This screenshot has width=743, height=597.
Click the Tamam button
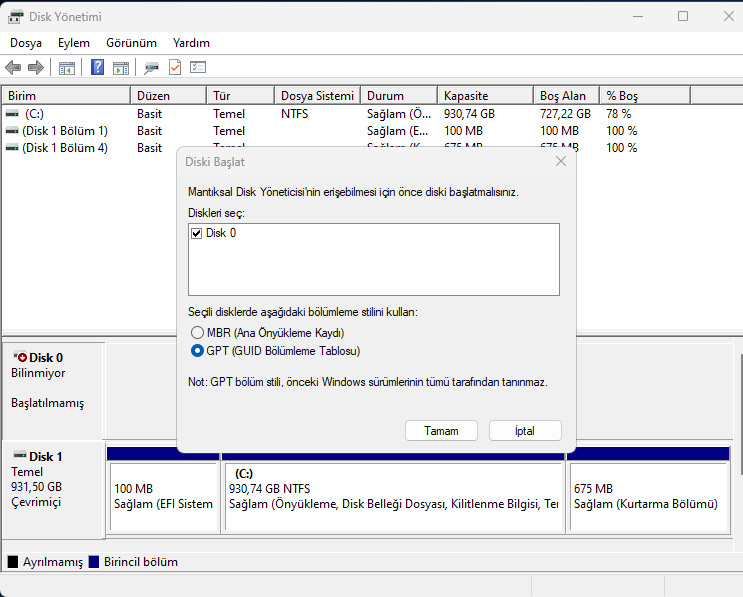point(441,431)
